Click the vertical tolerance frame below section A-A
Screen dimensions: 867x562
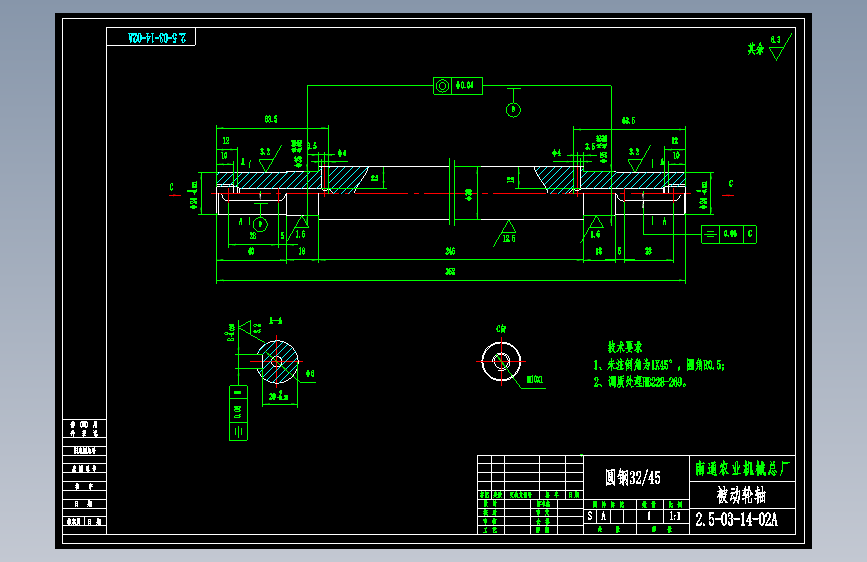pyautogui.click(x=238, y=413)
